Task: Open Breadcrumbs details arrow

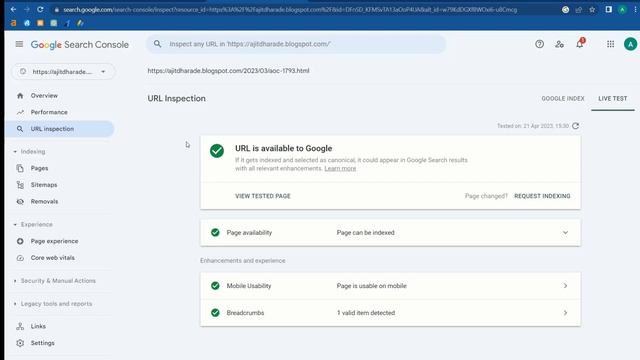Action: click(x=565, y=313)
